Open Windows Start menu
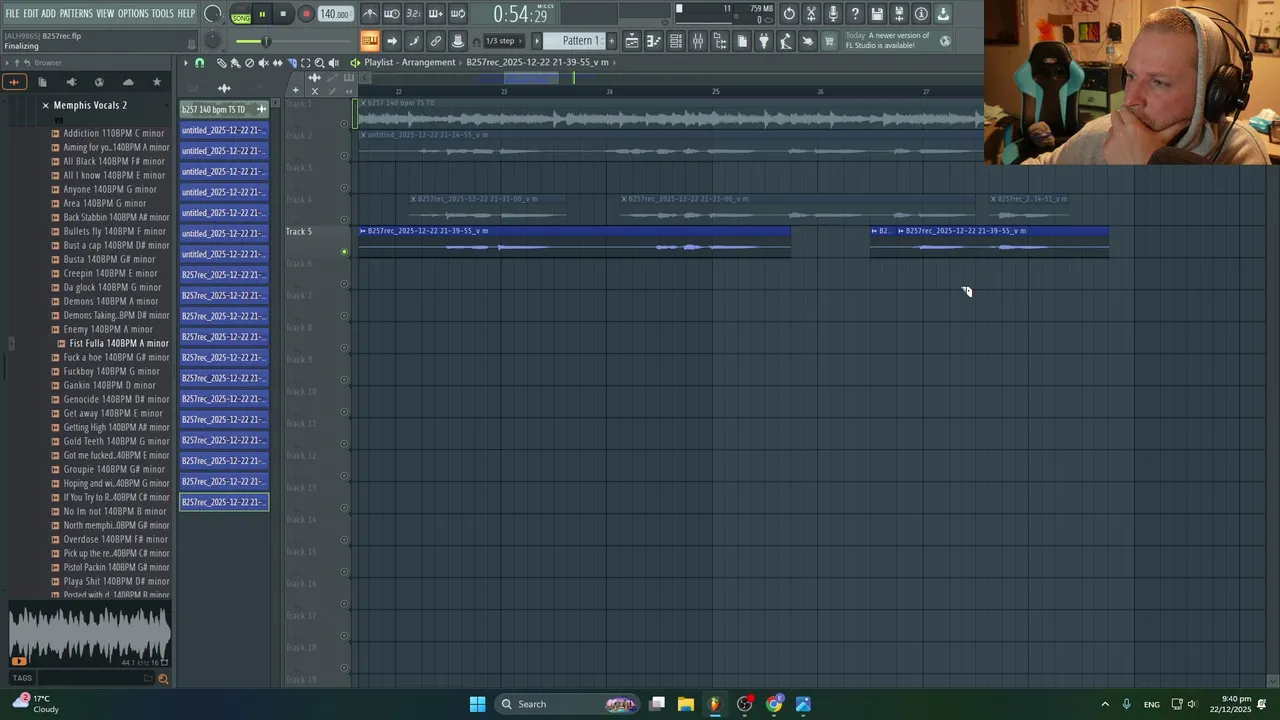Viewport: 1280px width, 720px height. coord(478,704)
